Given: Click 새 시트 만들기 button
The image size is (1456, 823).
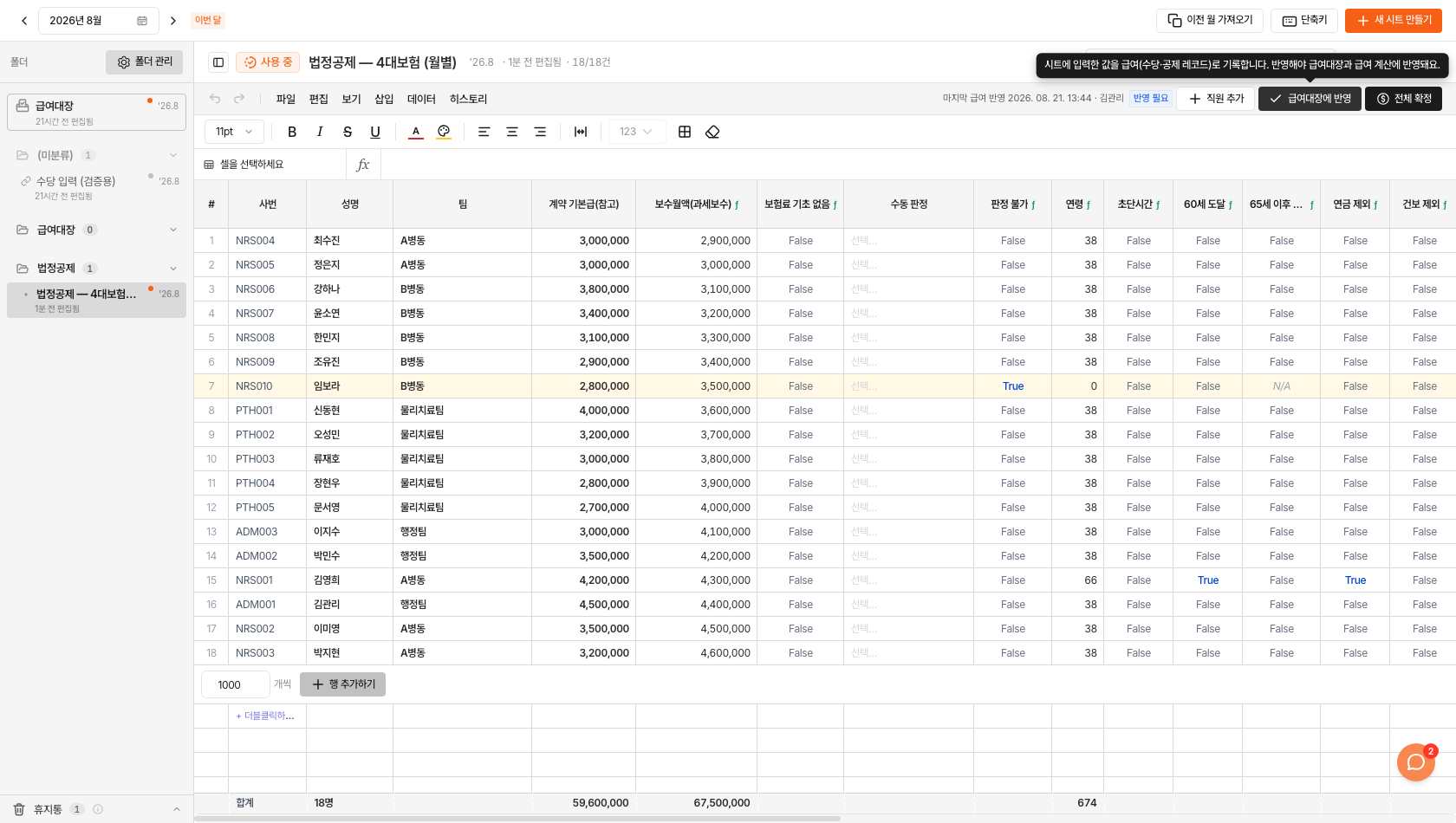Looking at the screenshot, I should pyautogui.click(x=1394, y=21).
